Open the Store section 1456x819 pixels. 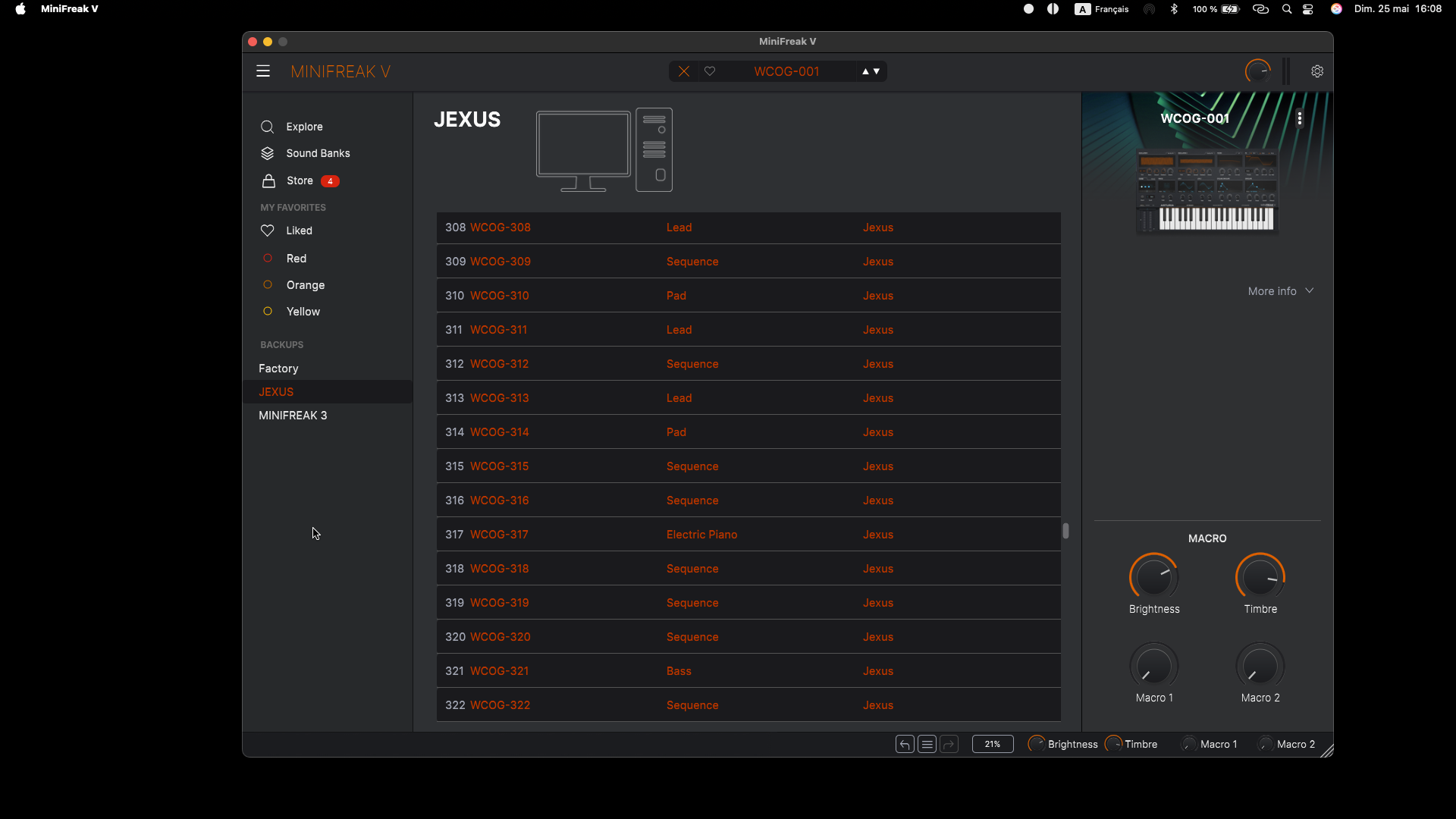(300, 180)
